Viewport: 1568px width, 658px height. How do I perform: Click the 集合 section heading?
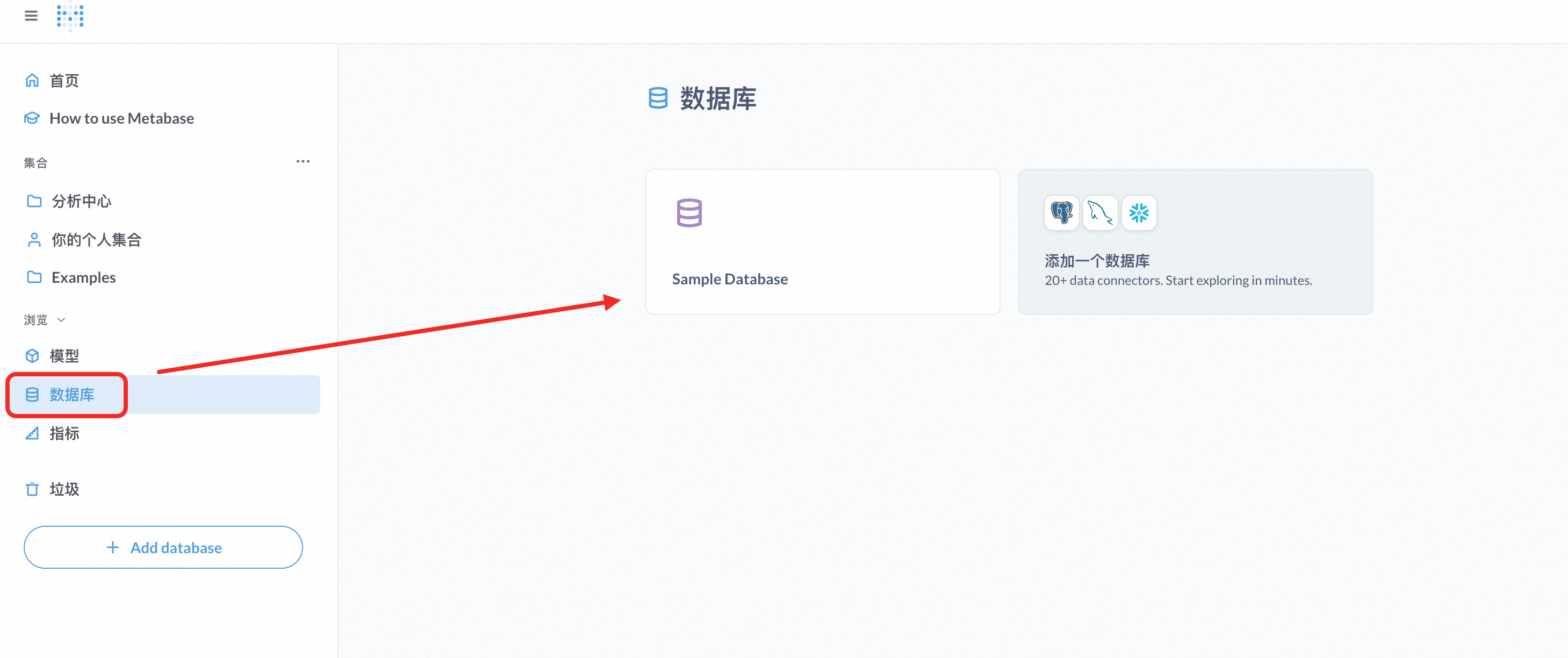tap(35, 162)
